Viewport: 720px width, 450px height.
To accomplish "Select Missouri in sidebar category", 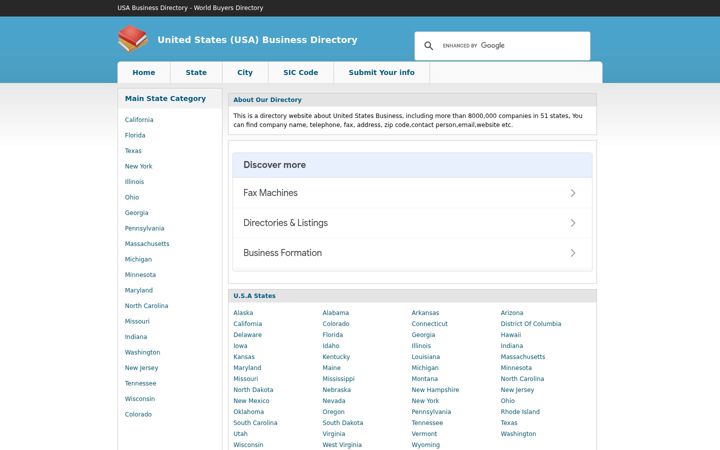I will pyautogui.click(x=137, y=321).
